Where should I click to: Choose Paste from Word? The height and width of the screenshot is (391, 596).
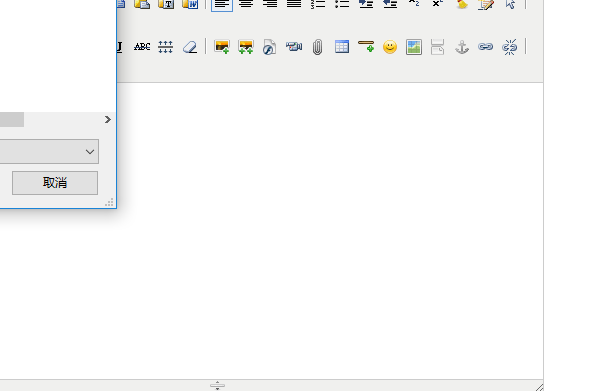(190, 4)
